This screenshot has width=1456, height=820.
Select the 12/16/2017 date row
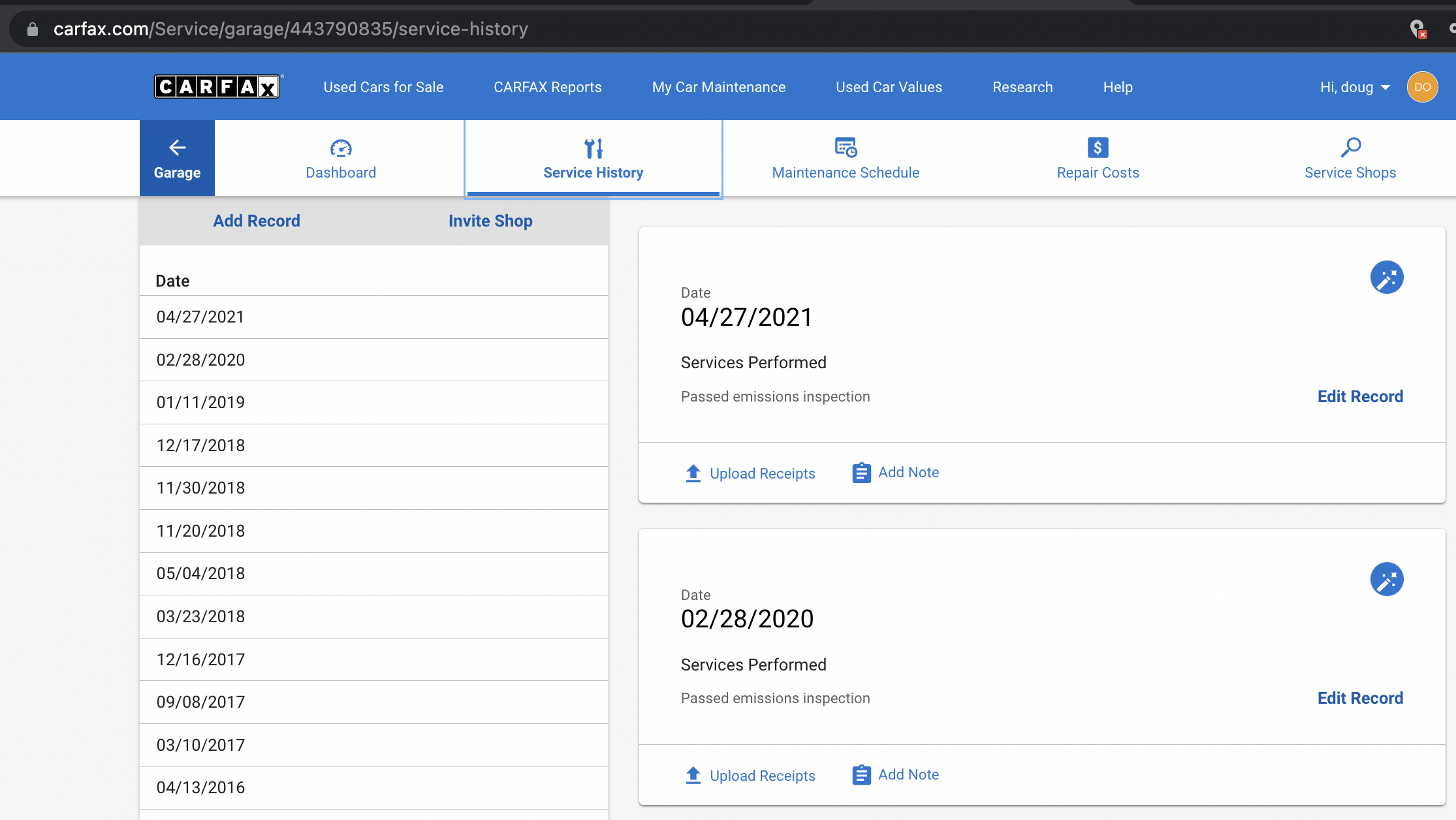373,659
